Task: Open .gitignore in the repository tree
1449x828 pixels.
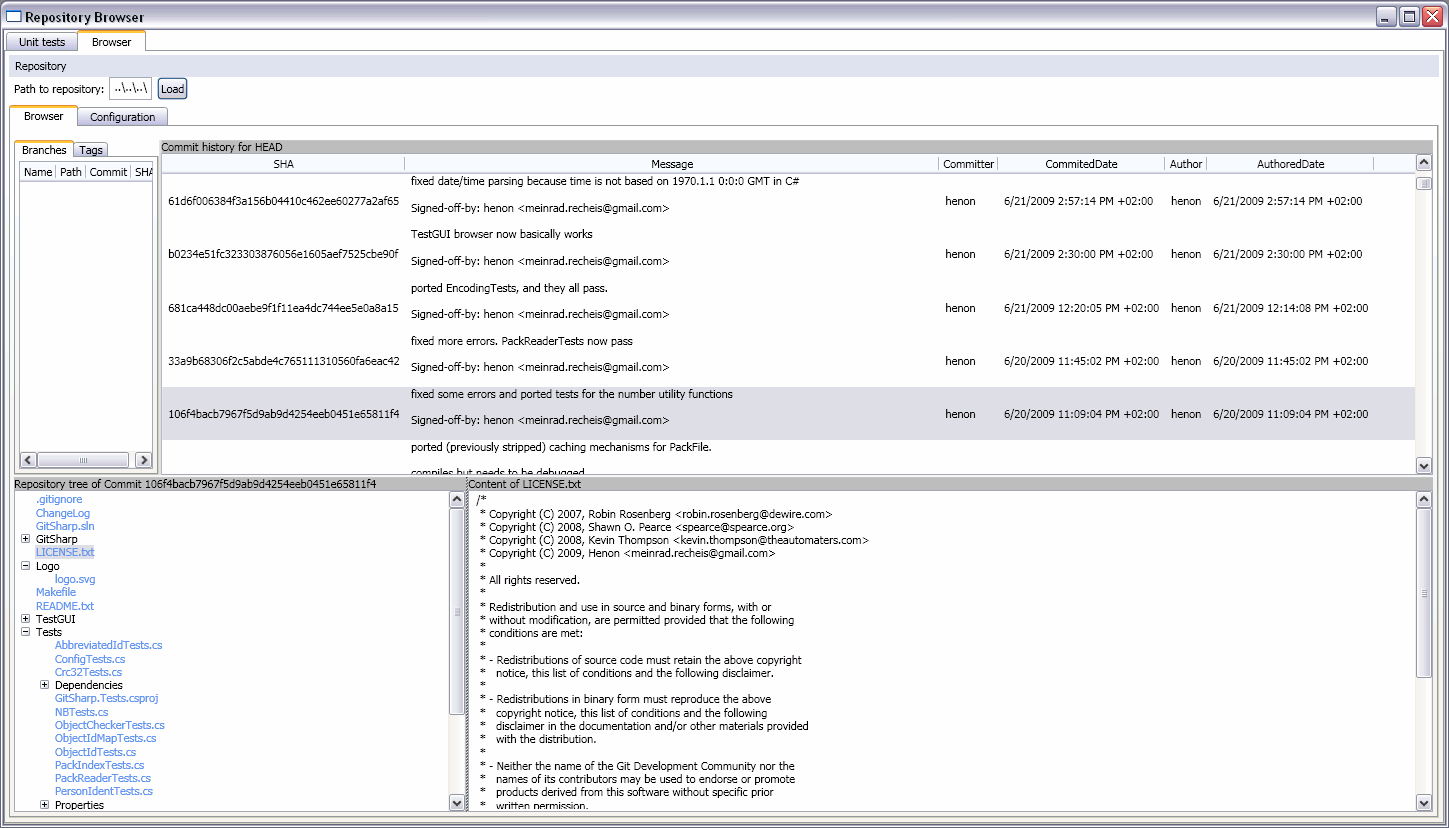Action: point(59,499)
